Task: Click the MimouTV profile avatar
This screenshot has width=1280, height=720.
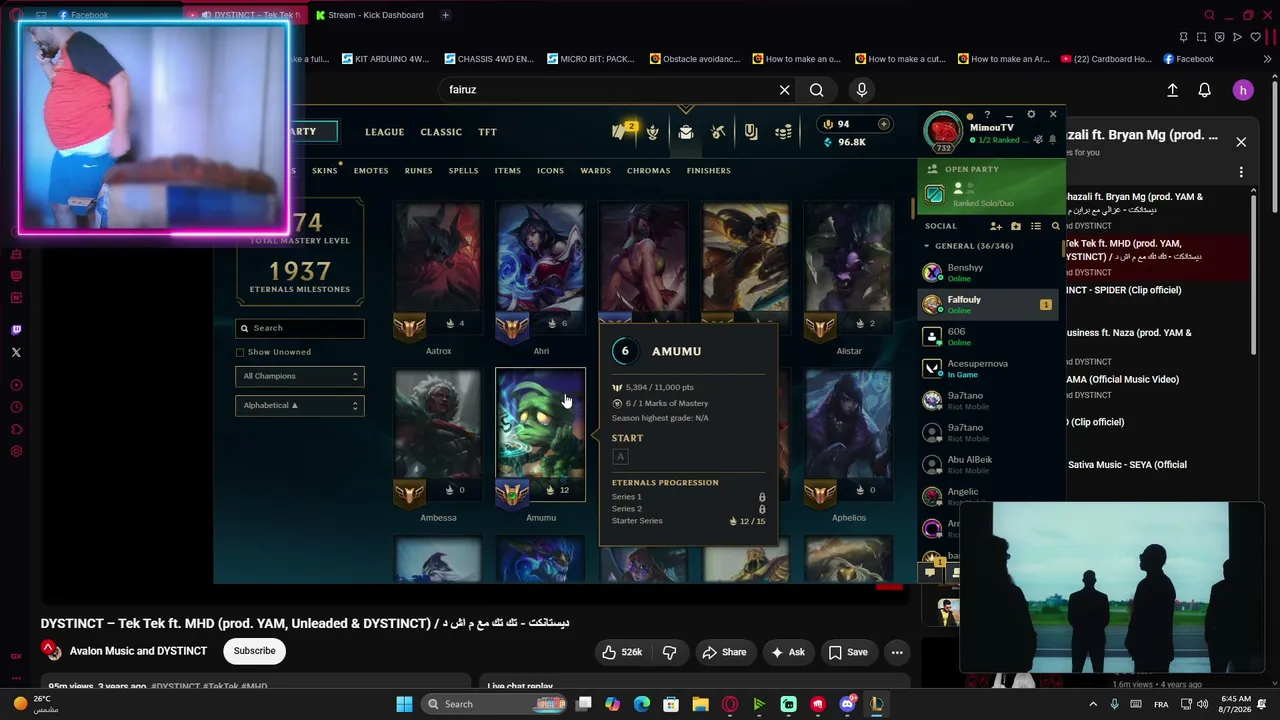Action: tap(942, 132)
